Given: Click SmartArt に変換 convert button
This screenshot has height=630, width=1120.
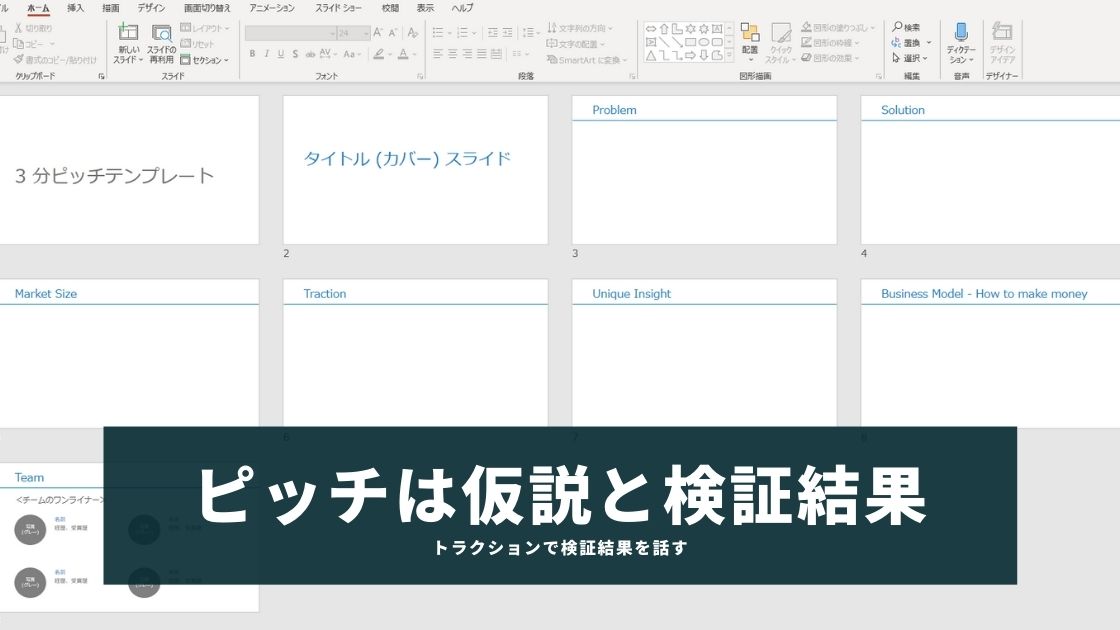Looking at the screenshot, I should (587, 59).
